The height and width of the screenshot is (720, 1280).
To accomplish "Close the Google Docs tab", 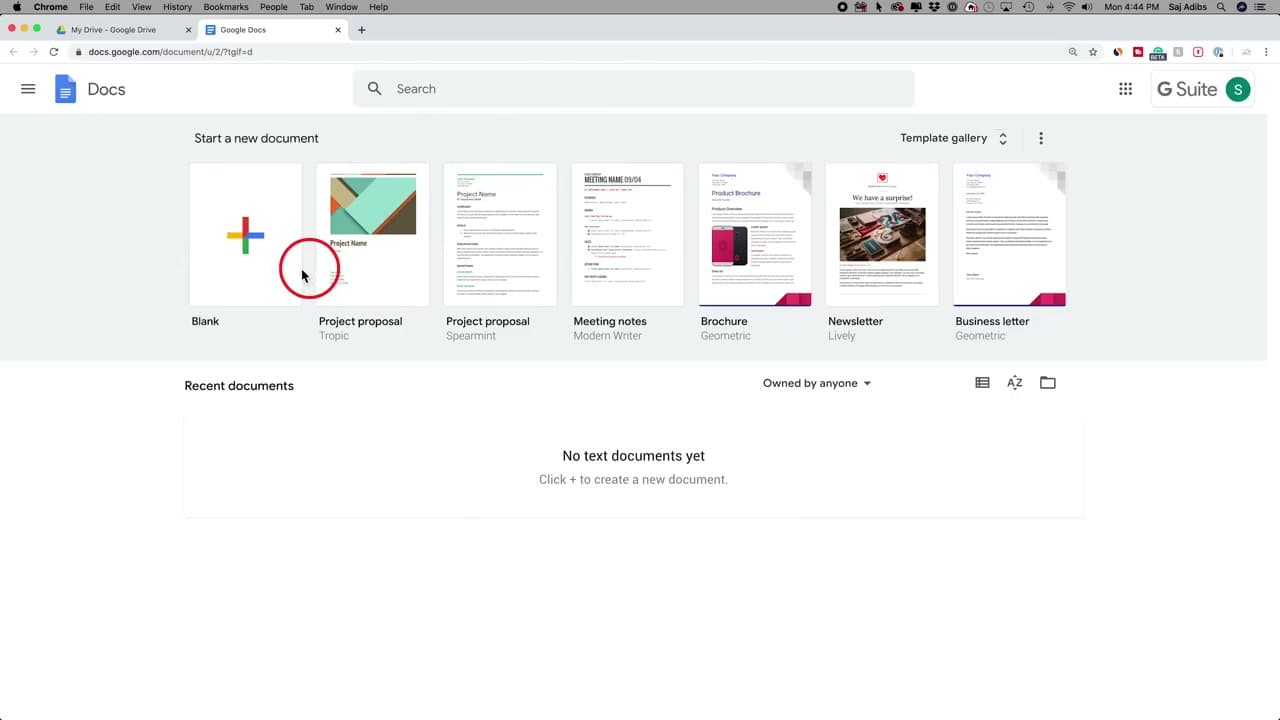I will [338, 30].
